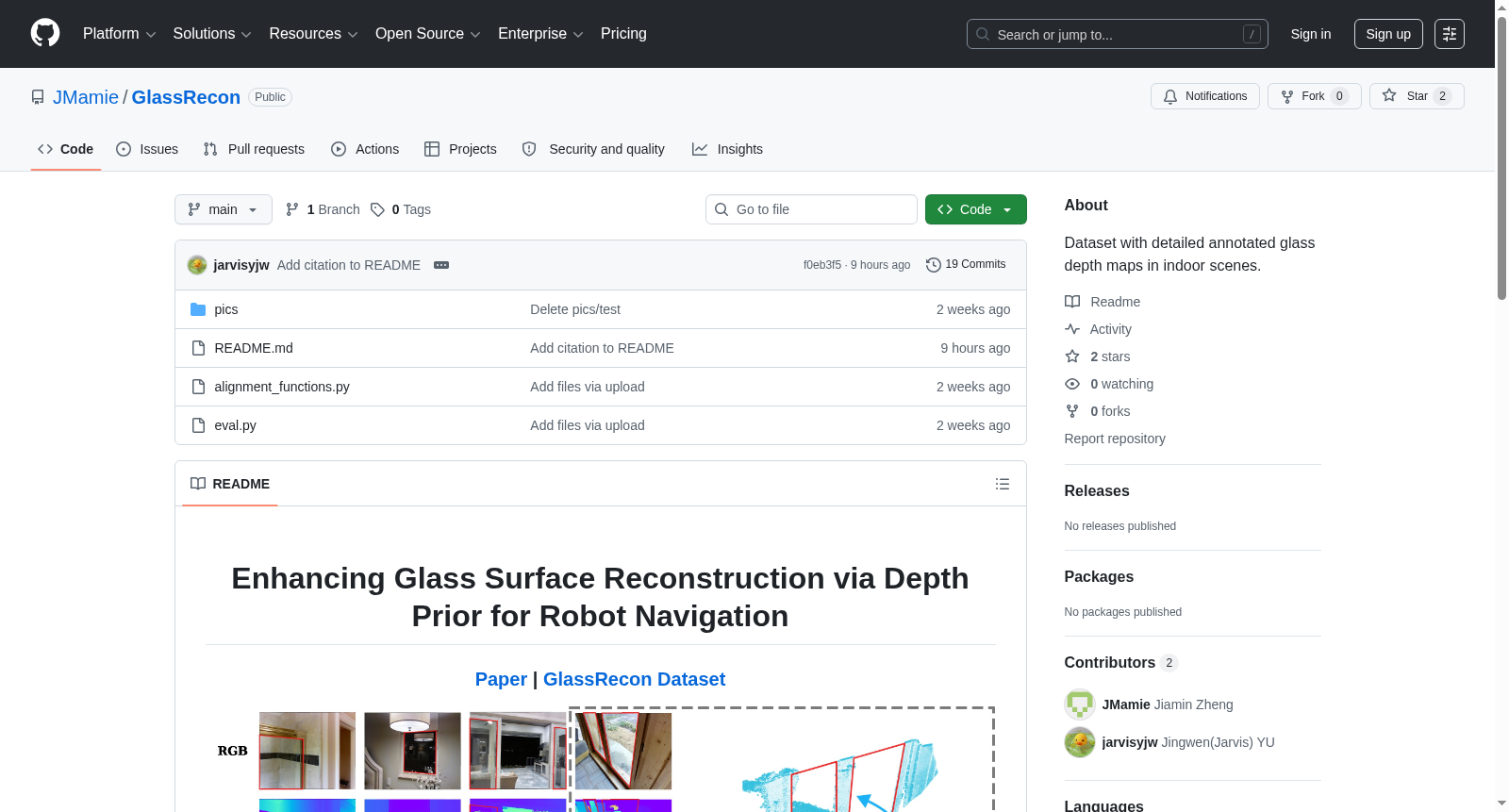Viewport: 1509px width, 812px height.
Task: Click the fork icon beside 0 forks
Action: point(1072,411)
